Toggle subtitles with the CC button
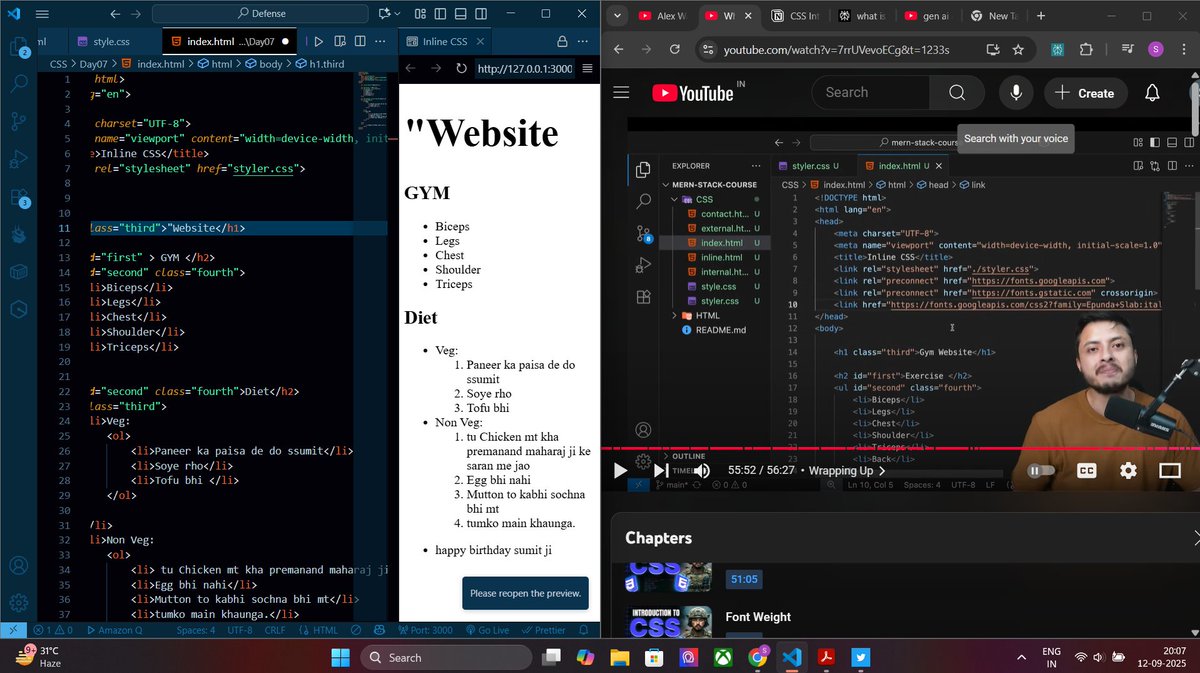 tap(1086, 470)
